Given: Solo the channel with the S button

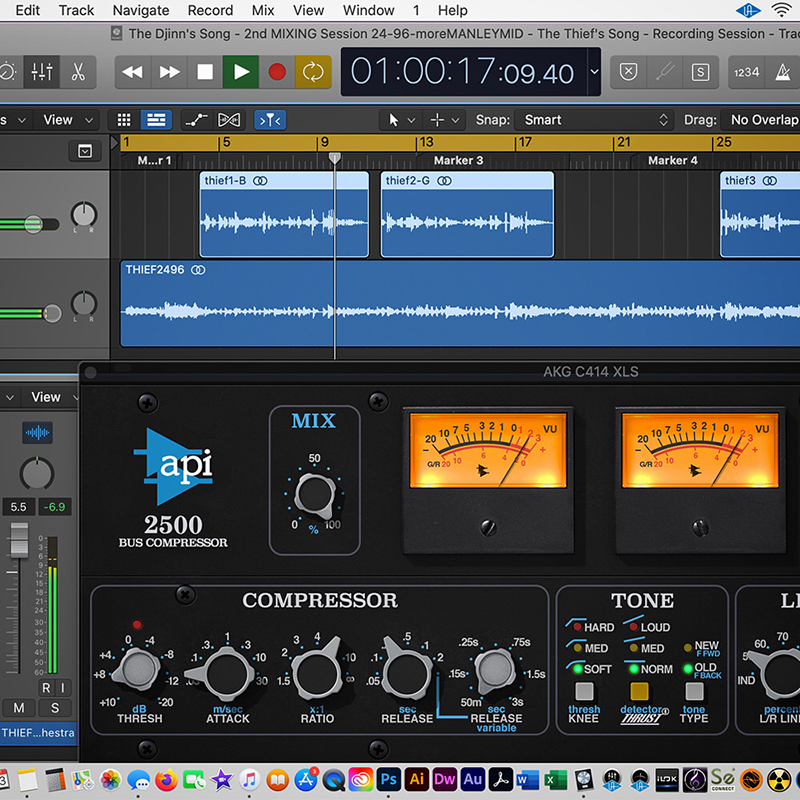Looking at the screenshot, I should 55,708.
